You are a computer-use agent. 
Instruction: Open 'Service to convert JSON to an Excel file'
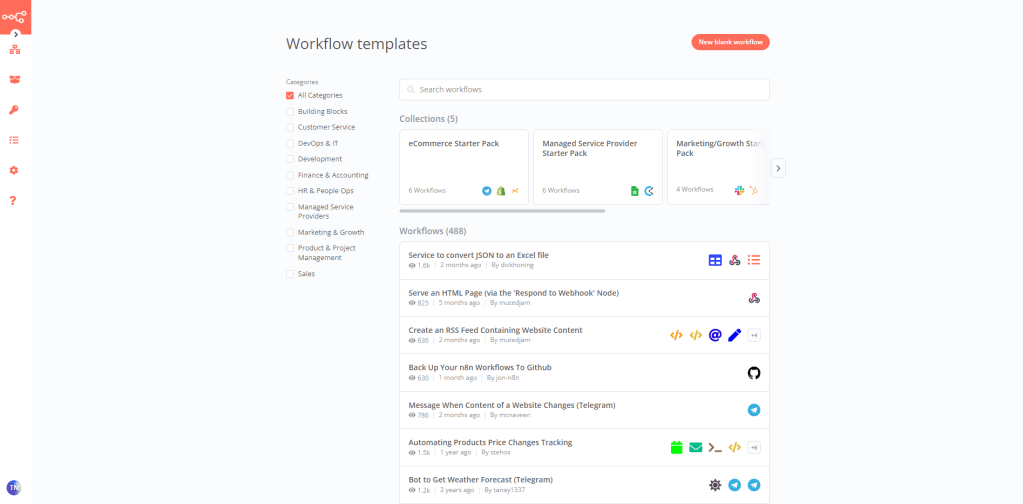click(x=478, y=255)
